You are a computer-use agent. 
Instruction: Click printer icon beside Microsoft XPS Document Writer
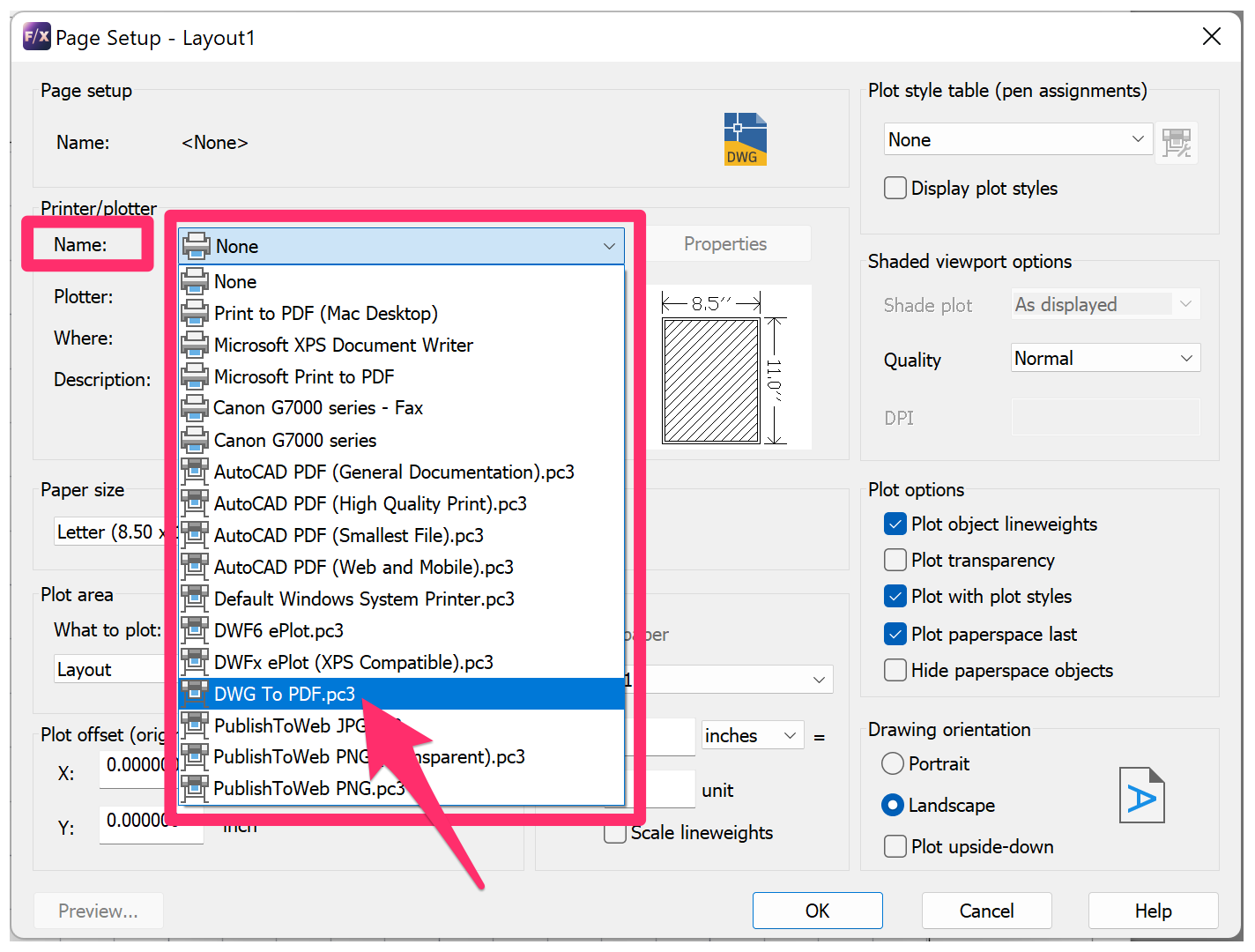pos(195,345)
